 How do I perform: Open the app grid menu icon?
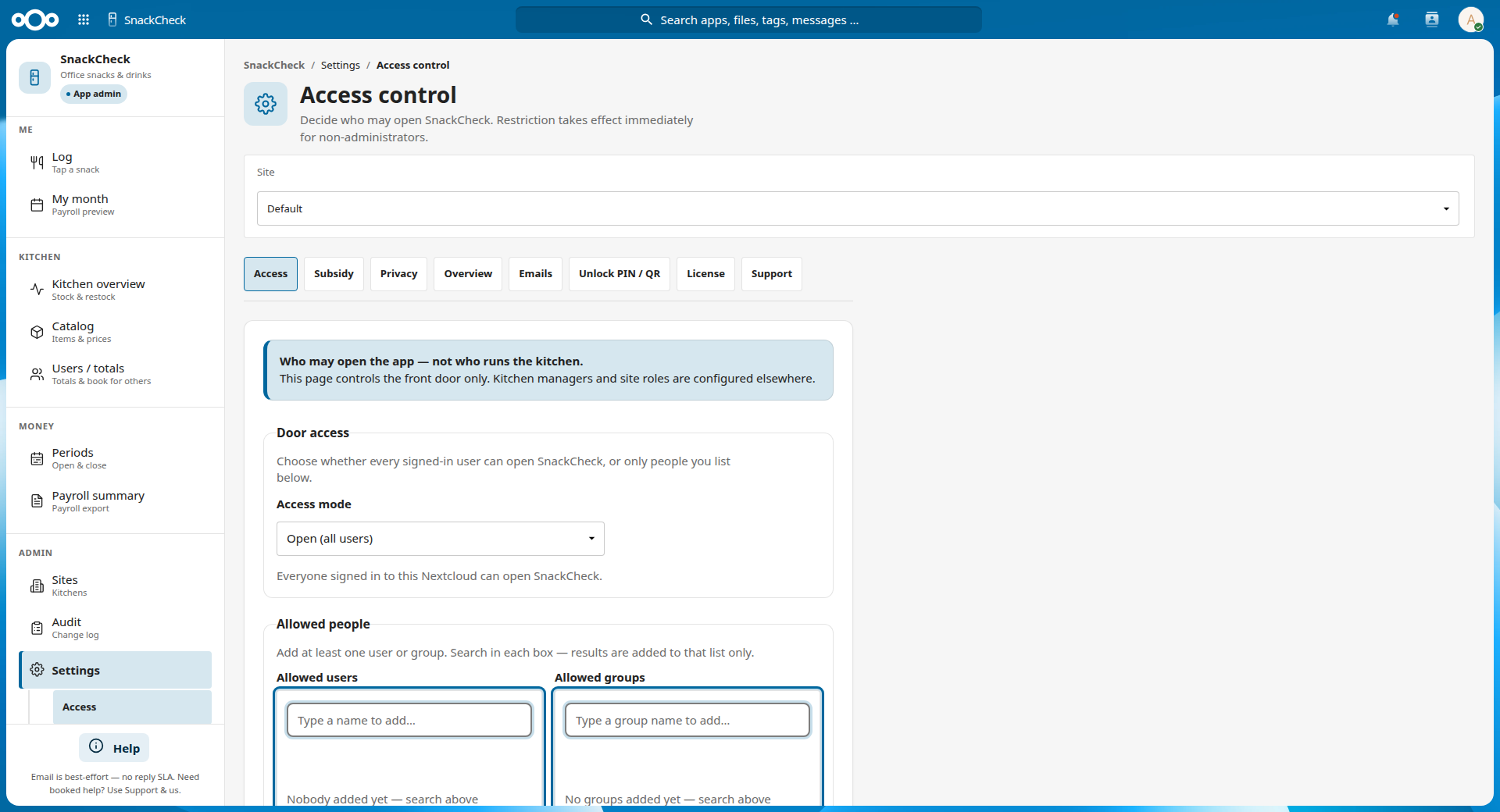84,20
